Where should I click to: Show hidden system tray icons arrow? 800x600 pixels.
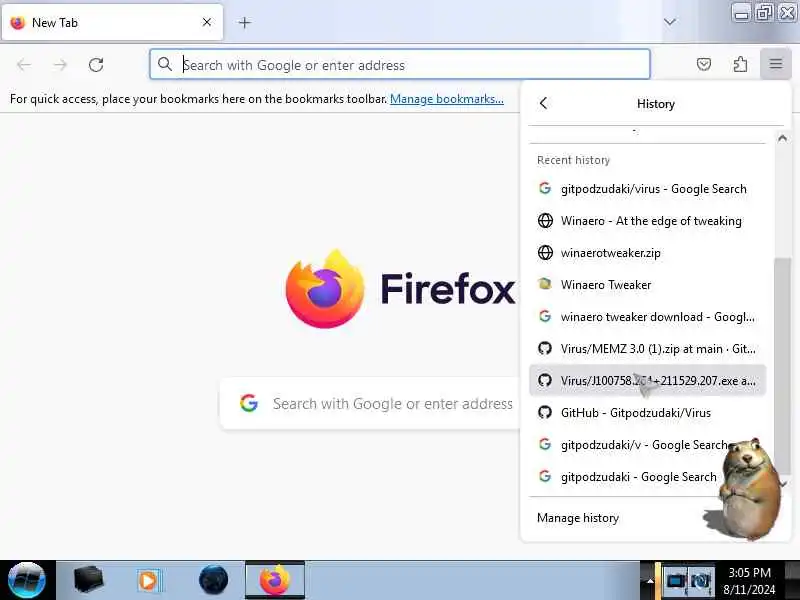pos(650,581)
